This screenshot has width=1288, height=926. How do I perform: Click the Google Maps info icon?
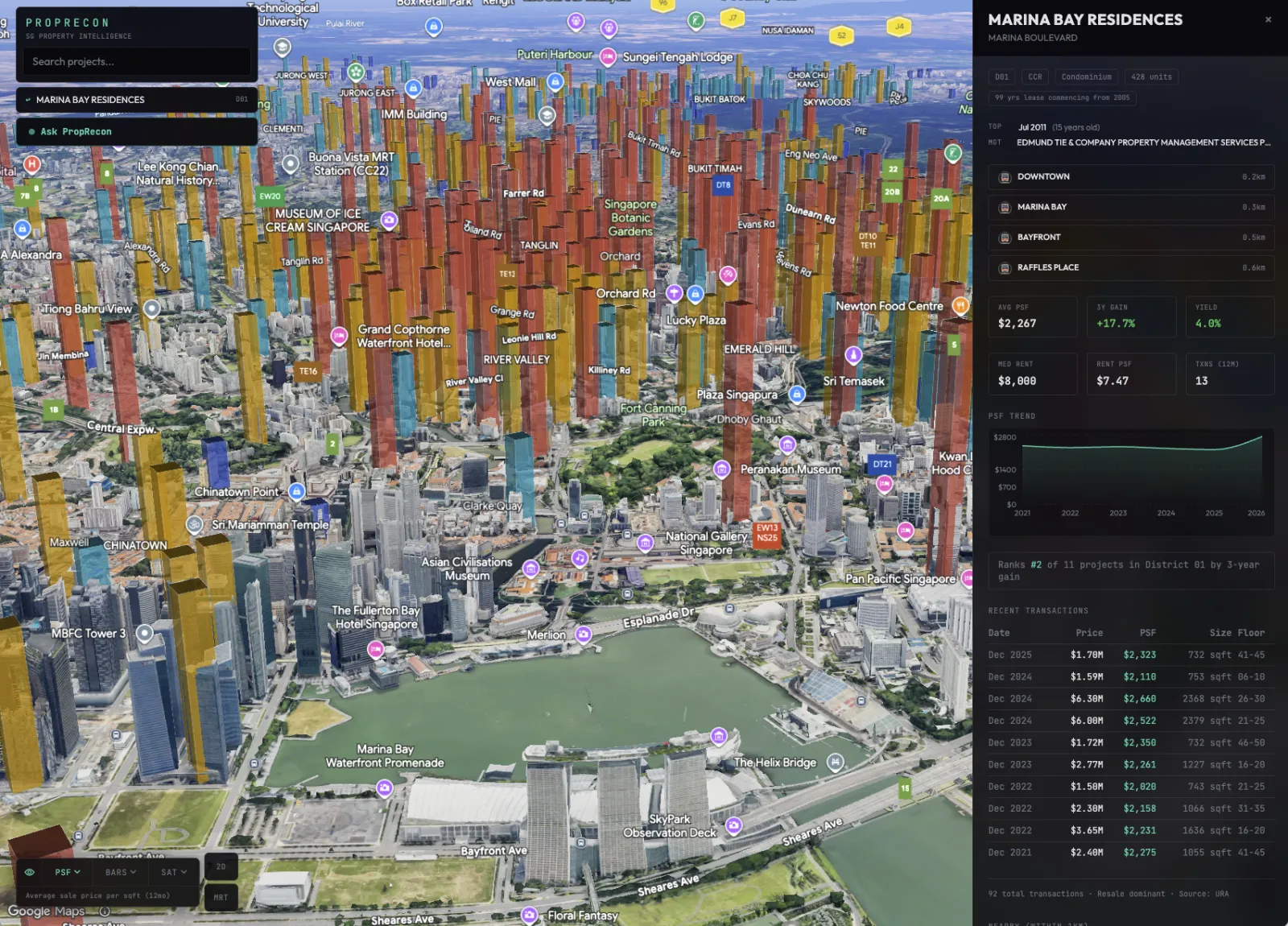(x=104, y=912)
